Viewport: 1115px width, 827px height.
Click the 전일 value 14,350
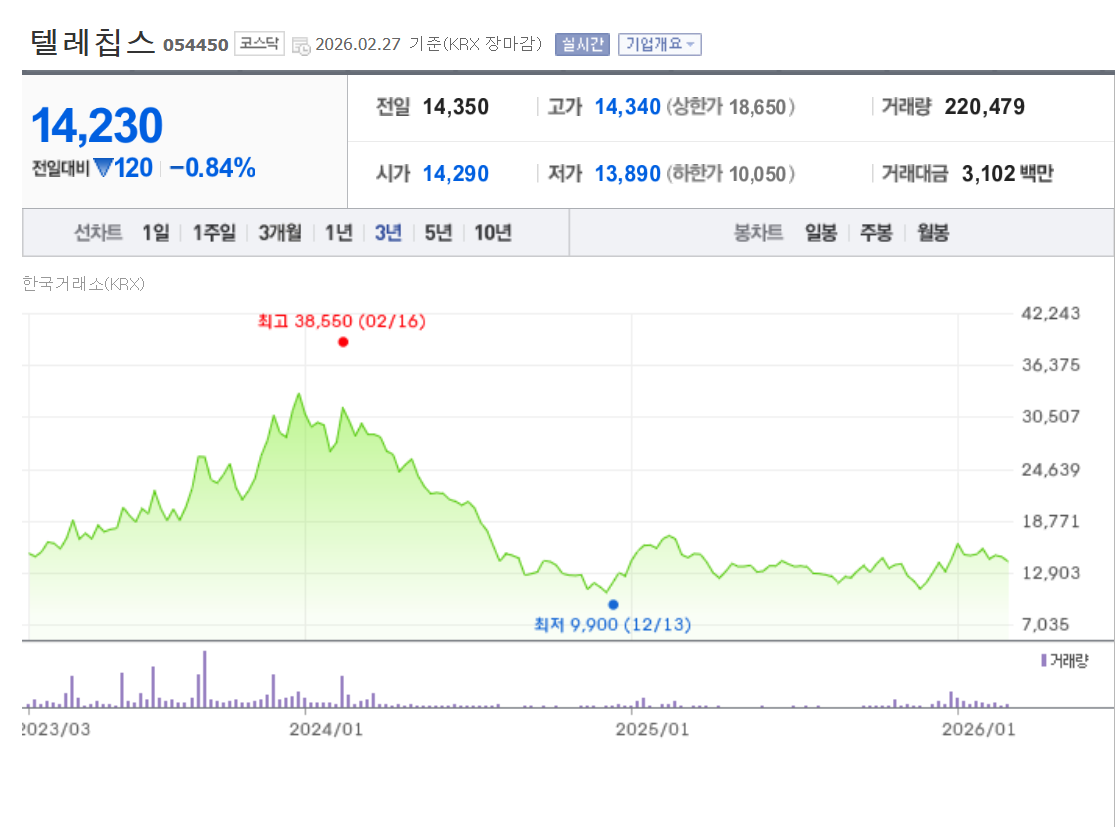coord(456,107)
